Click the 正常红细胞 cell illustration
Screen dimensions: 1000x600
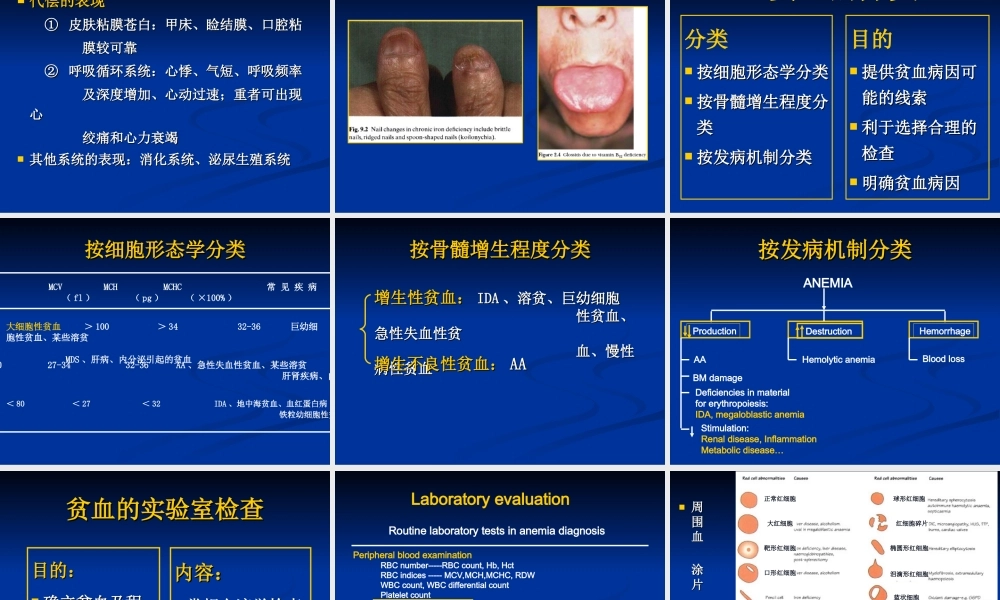point(749,500)
